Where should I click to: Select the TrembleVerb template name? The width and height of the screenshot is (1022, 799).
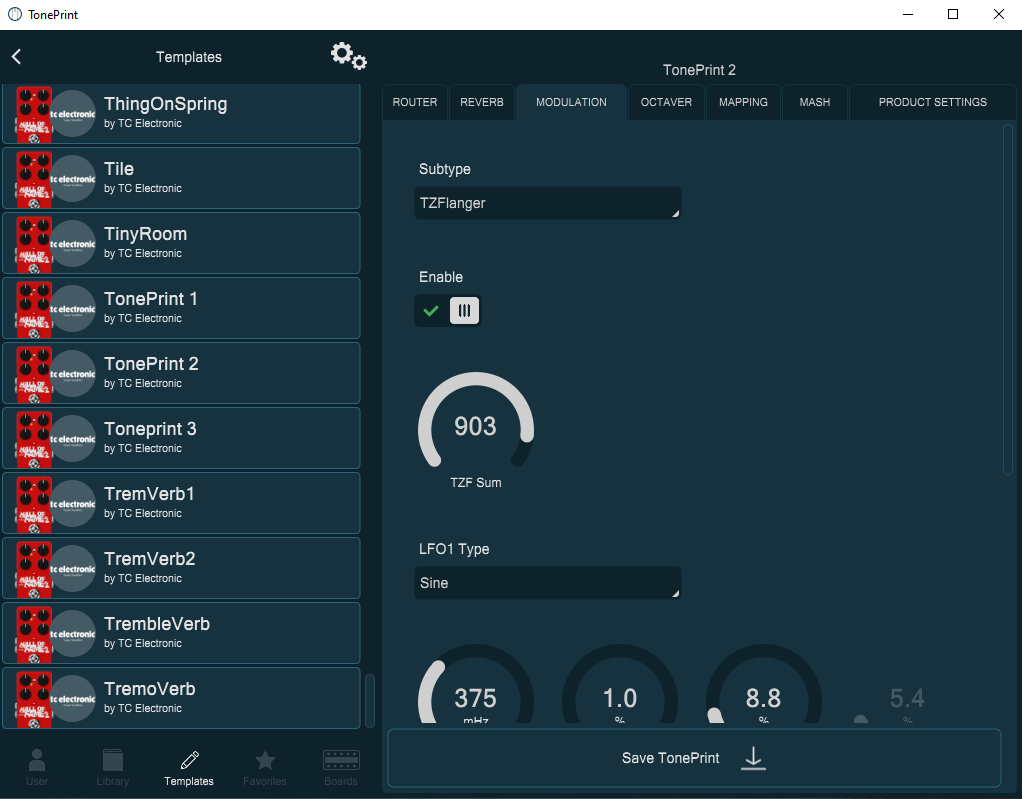157,624
